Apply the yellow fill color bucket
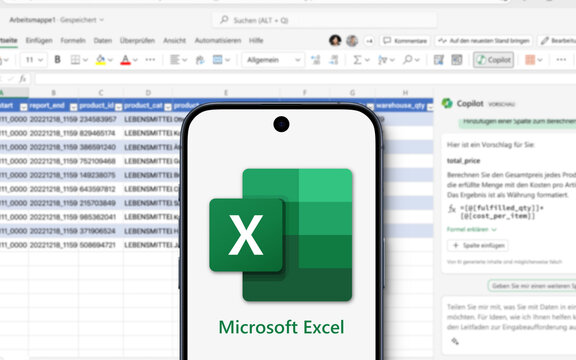The width and height of the screenshot is (576, 360). pos(100,60)
